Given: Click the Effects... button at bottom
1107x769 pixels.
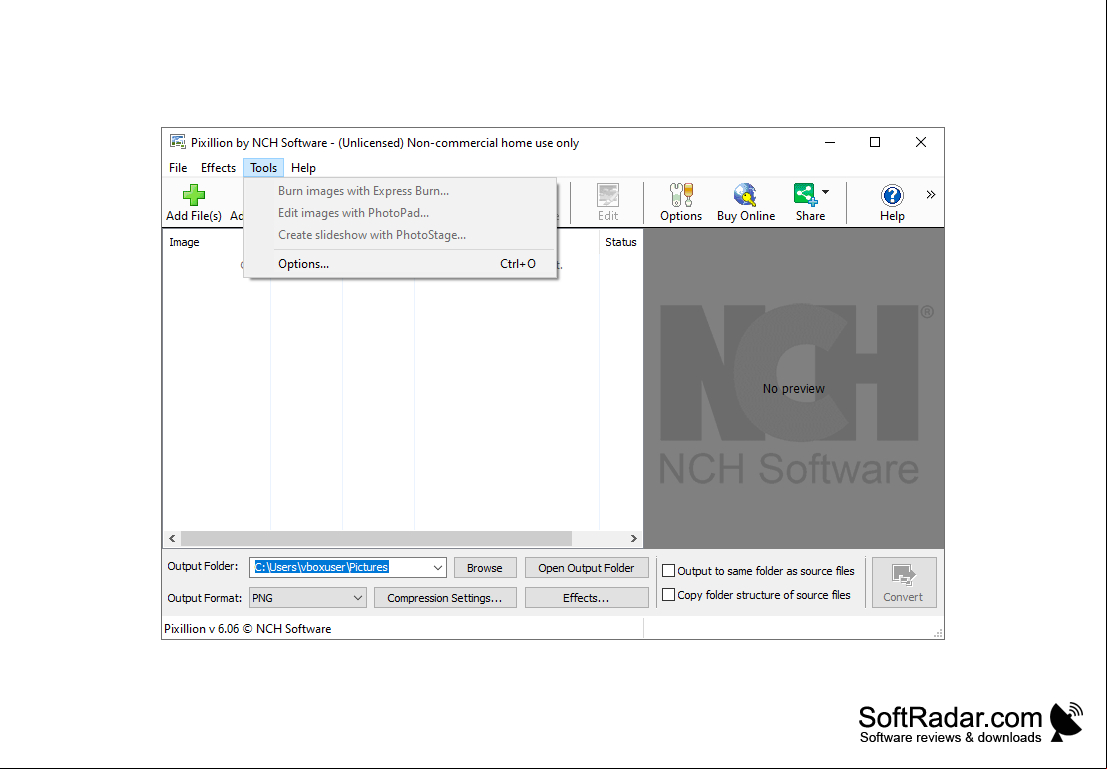Looking at the screenshot, I should click(586, 598).
